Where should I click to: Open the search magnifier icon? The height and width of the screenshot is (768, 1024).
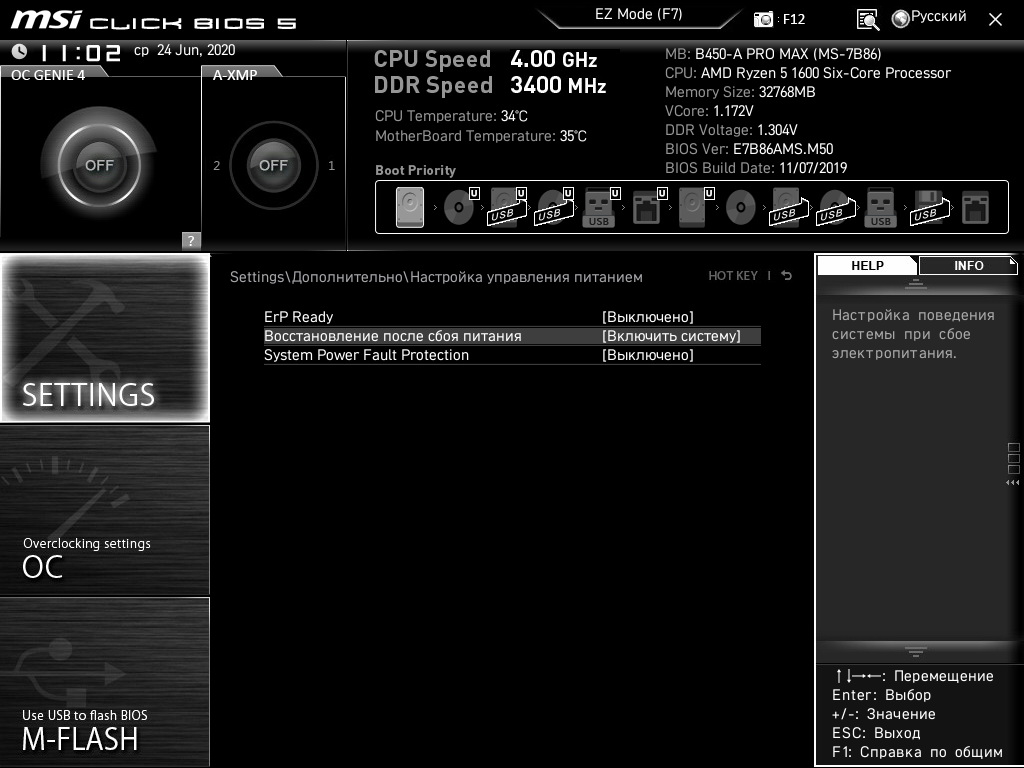coord(868,20)
